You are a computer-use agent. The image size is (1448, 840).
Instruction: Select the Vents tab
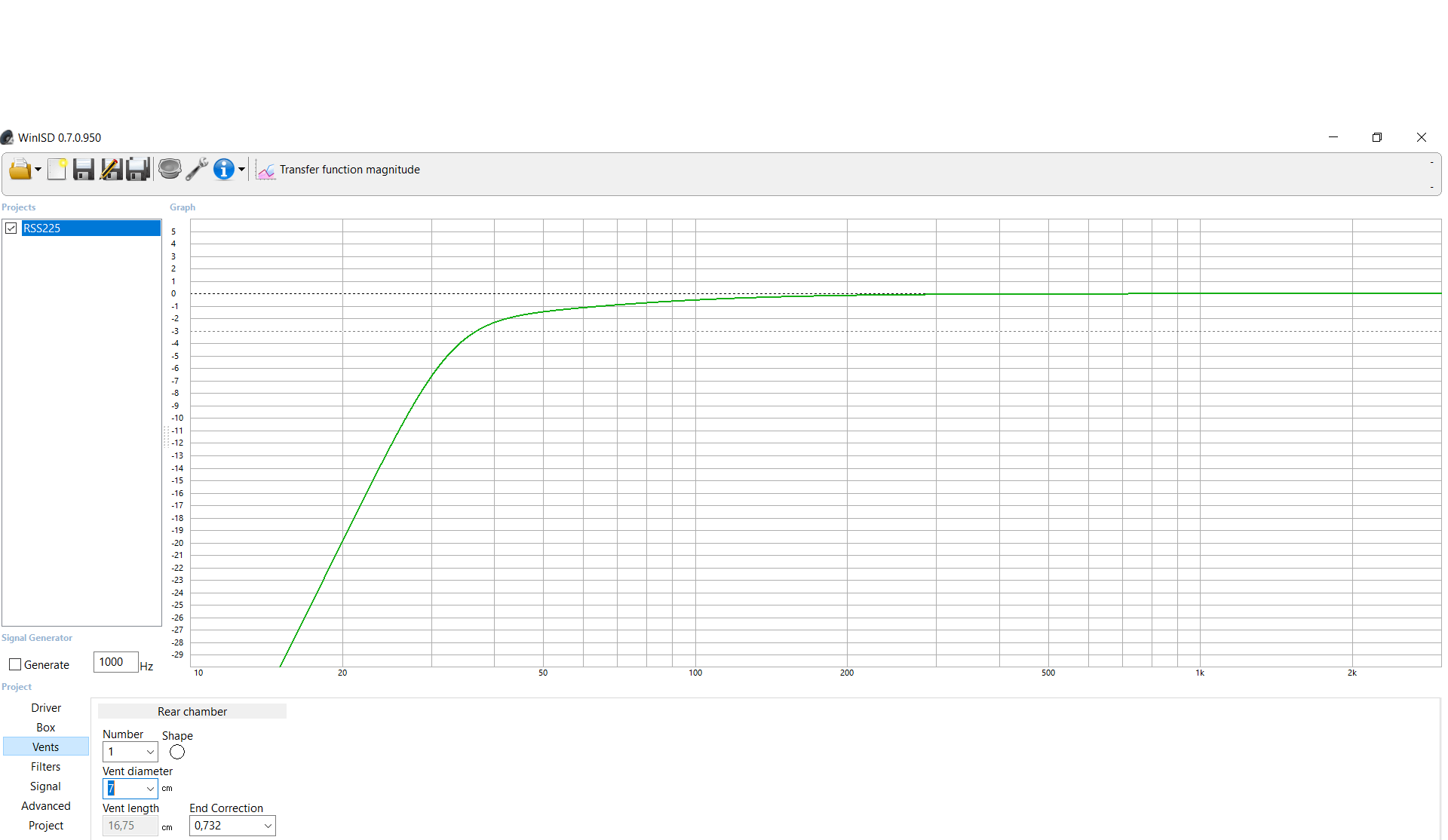pos(46,747)
